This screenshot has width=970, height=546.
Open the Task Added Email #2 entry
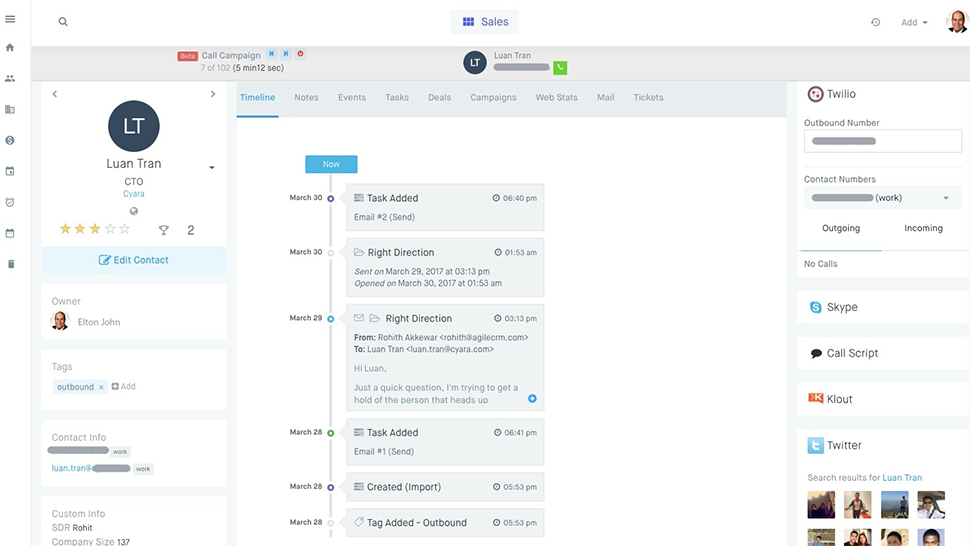[445, 207]
